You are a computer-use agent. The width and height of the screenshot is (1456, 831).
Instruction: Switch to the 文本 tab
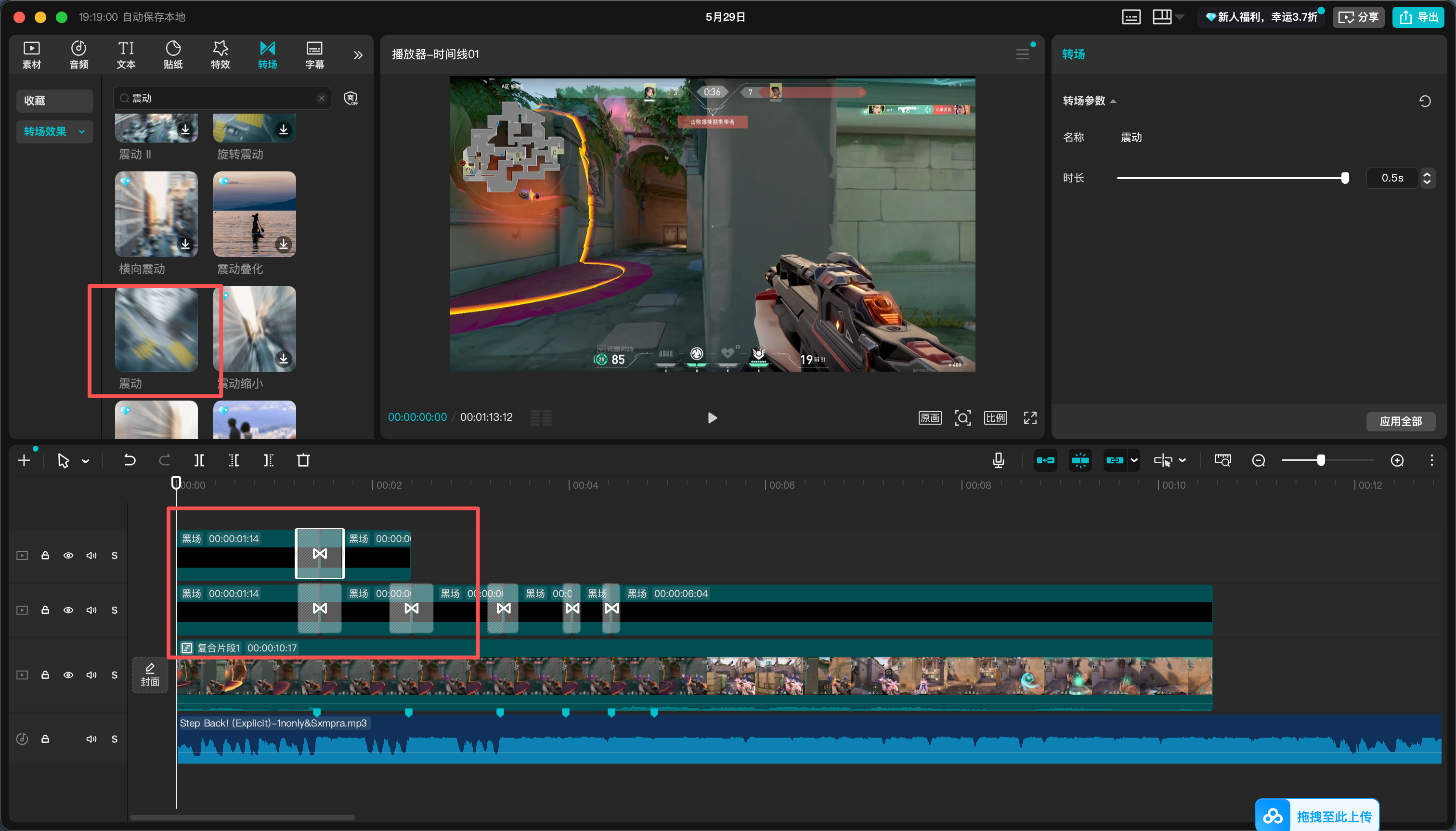(126, 55)
